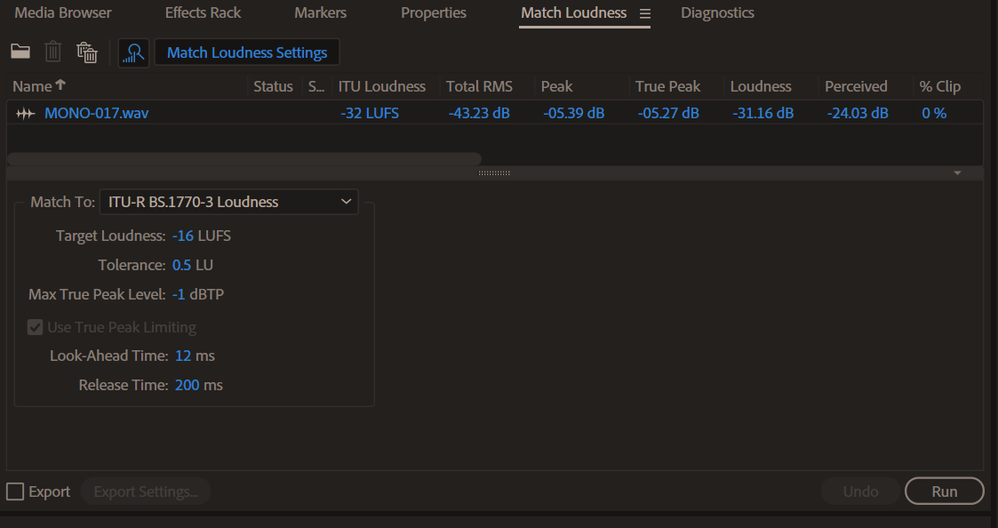Click the -43.23 dB Total RMS value
Image resolution: width=998 pixels, height=528 pixels.
pos(479,113)
